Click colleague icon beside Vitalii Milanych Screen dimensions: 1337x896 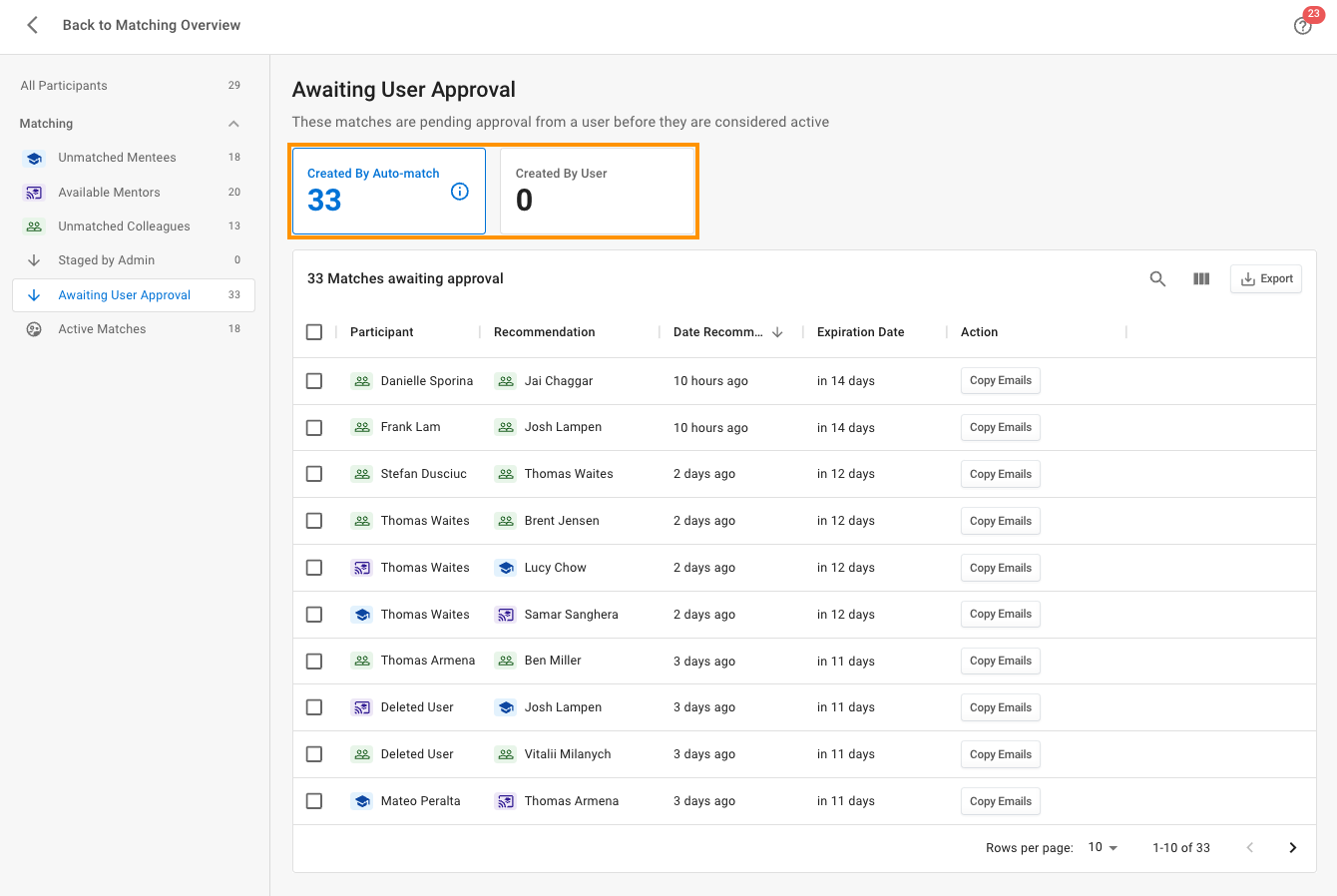506,754
